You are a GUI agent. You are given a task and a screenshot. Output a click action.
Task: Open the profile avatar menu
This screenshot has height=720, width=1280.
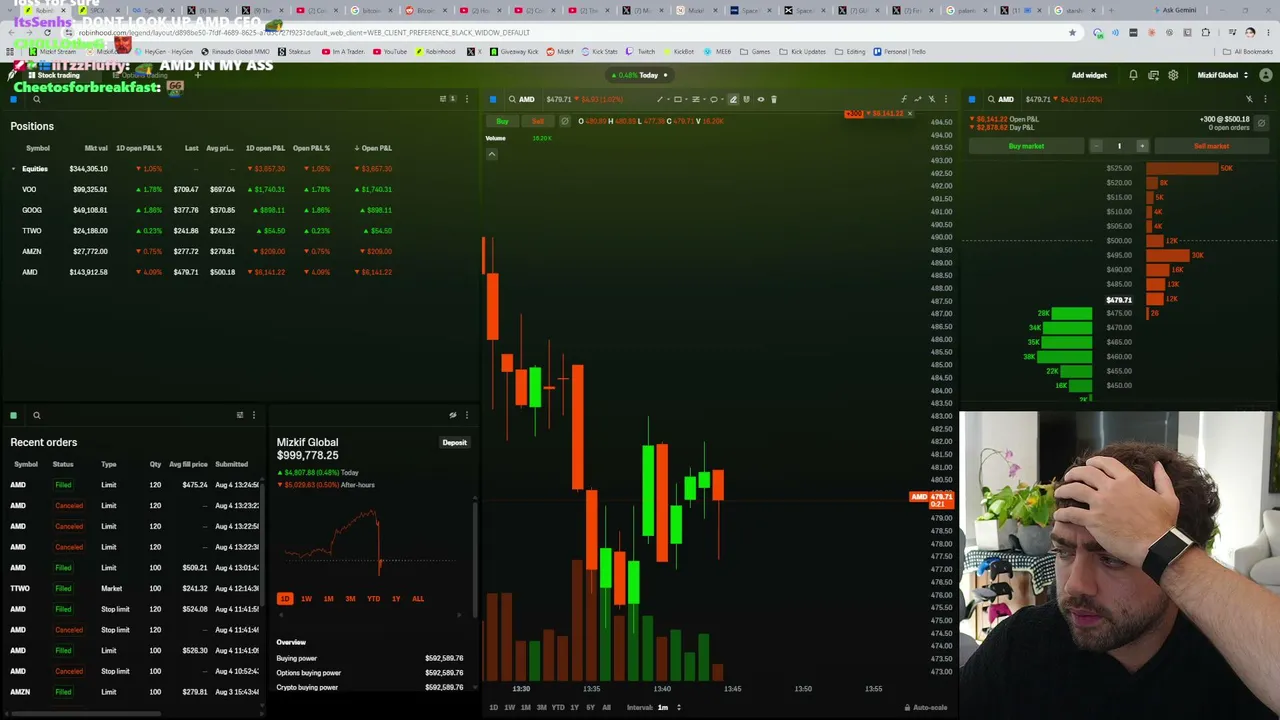pyautogui.click(x=1266, y=75)
